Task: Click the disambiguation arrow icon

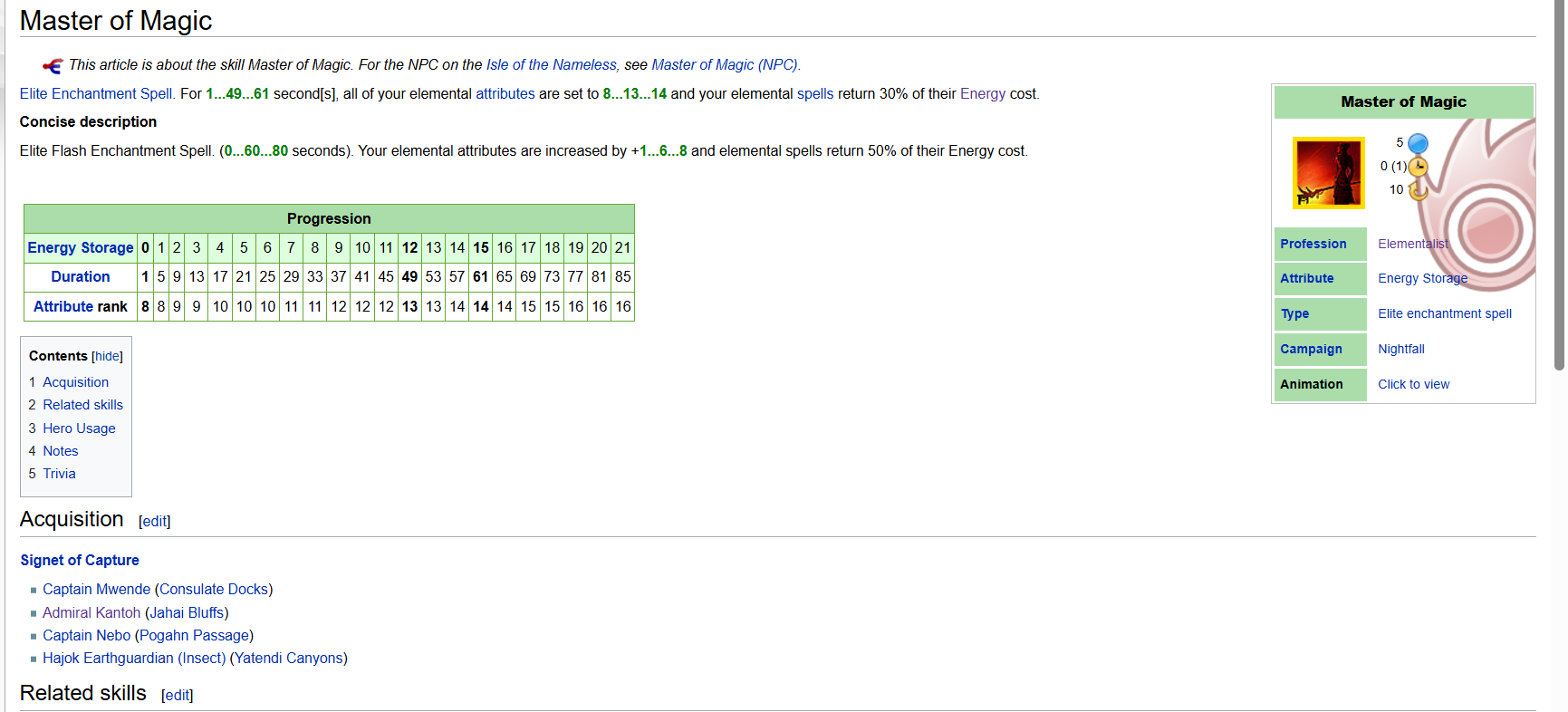Action: [53, 65]
